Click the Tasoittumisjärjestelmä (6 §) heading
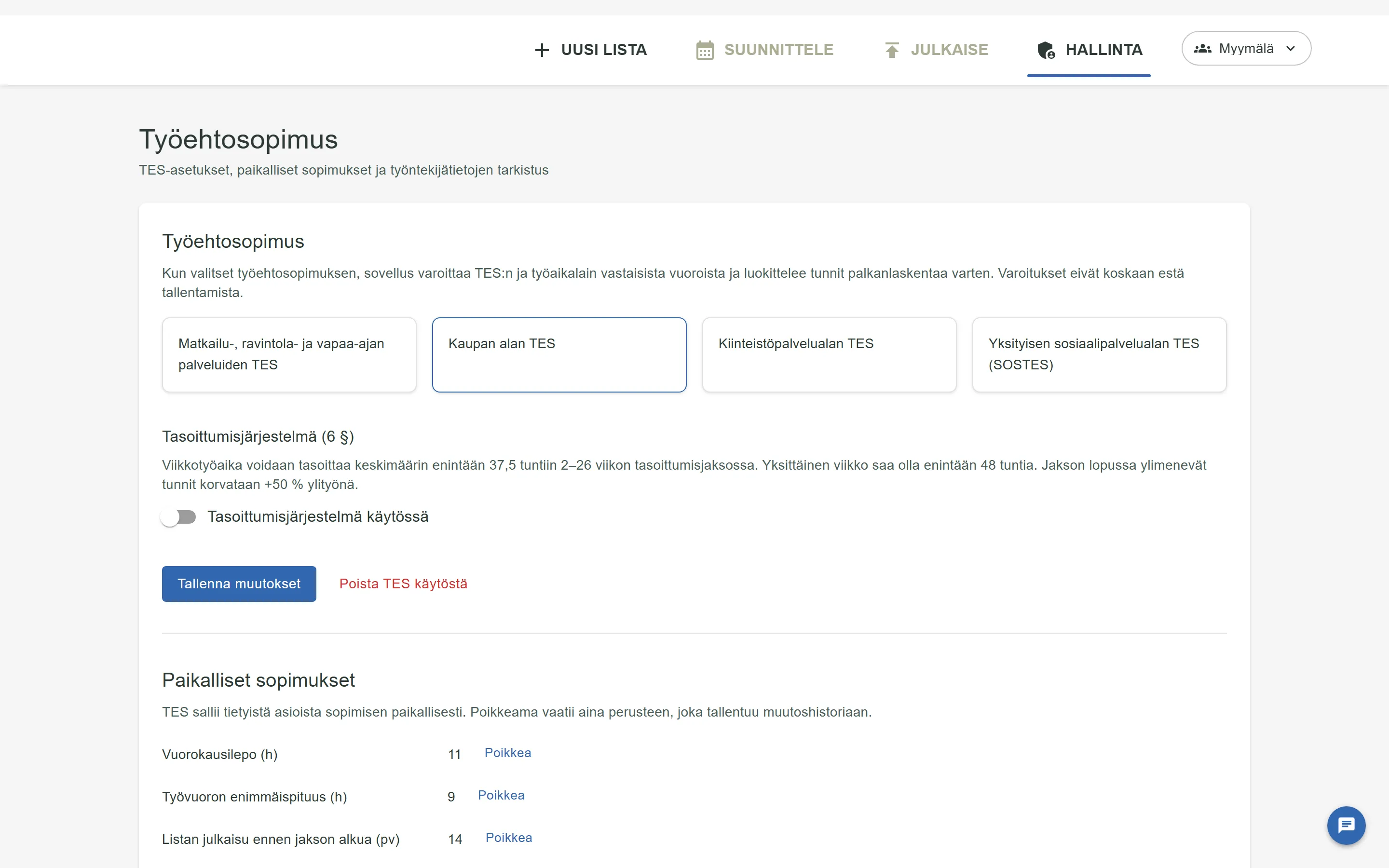The width and height of the screenshot is (1389, 868). click(258, 437)
